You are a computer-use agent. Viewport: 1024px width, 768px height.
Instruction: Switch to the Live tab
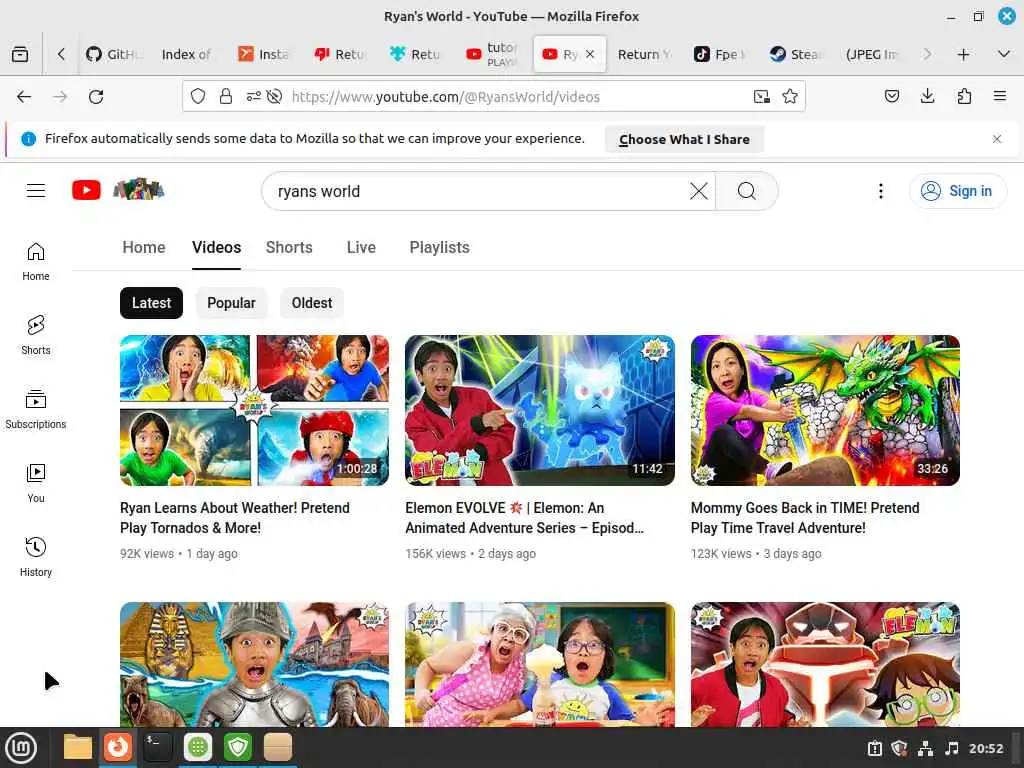361,248
